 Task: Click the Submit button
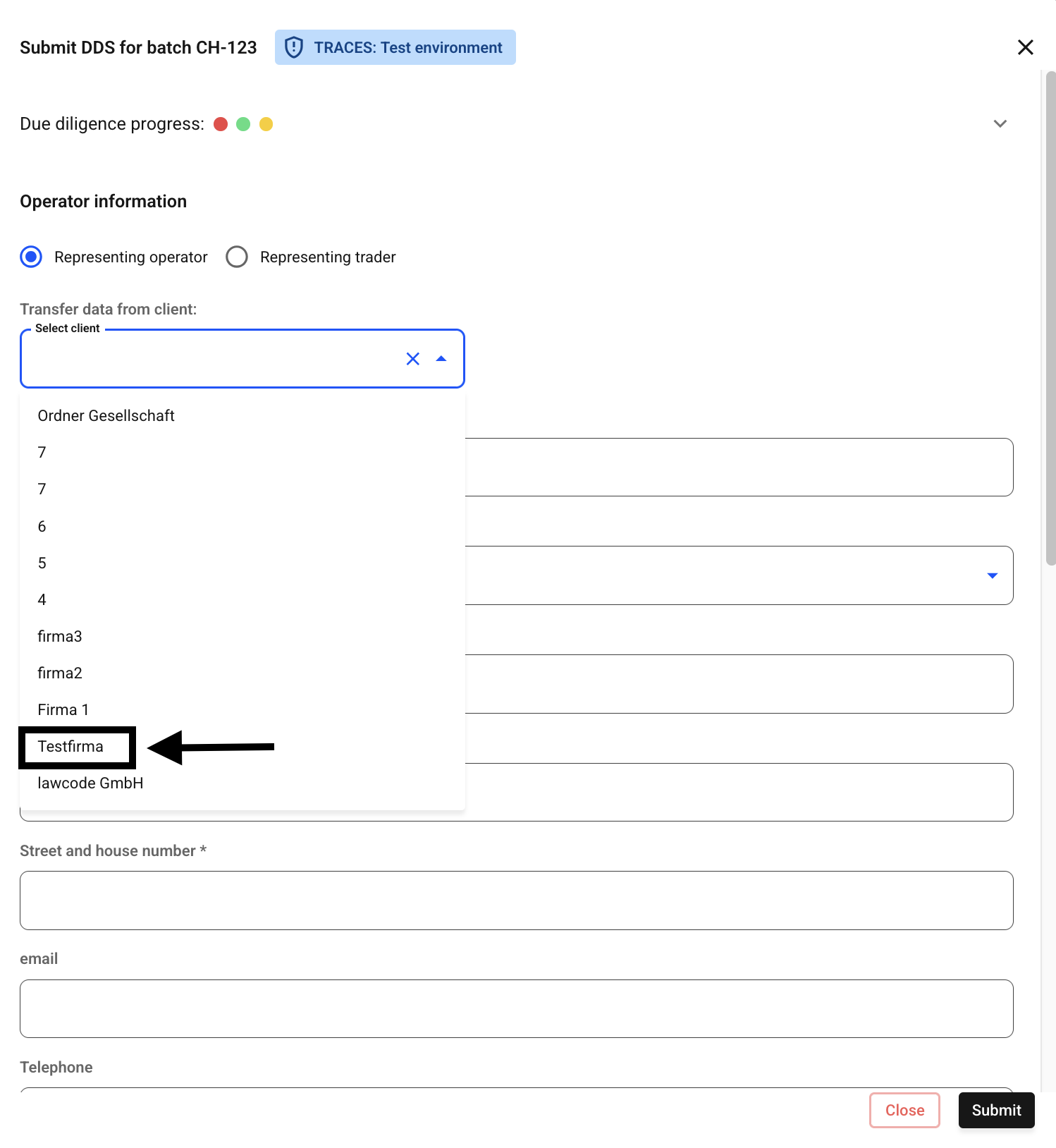(x=996, y=1110)
